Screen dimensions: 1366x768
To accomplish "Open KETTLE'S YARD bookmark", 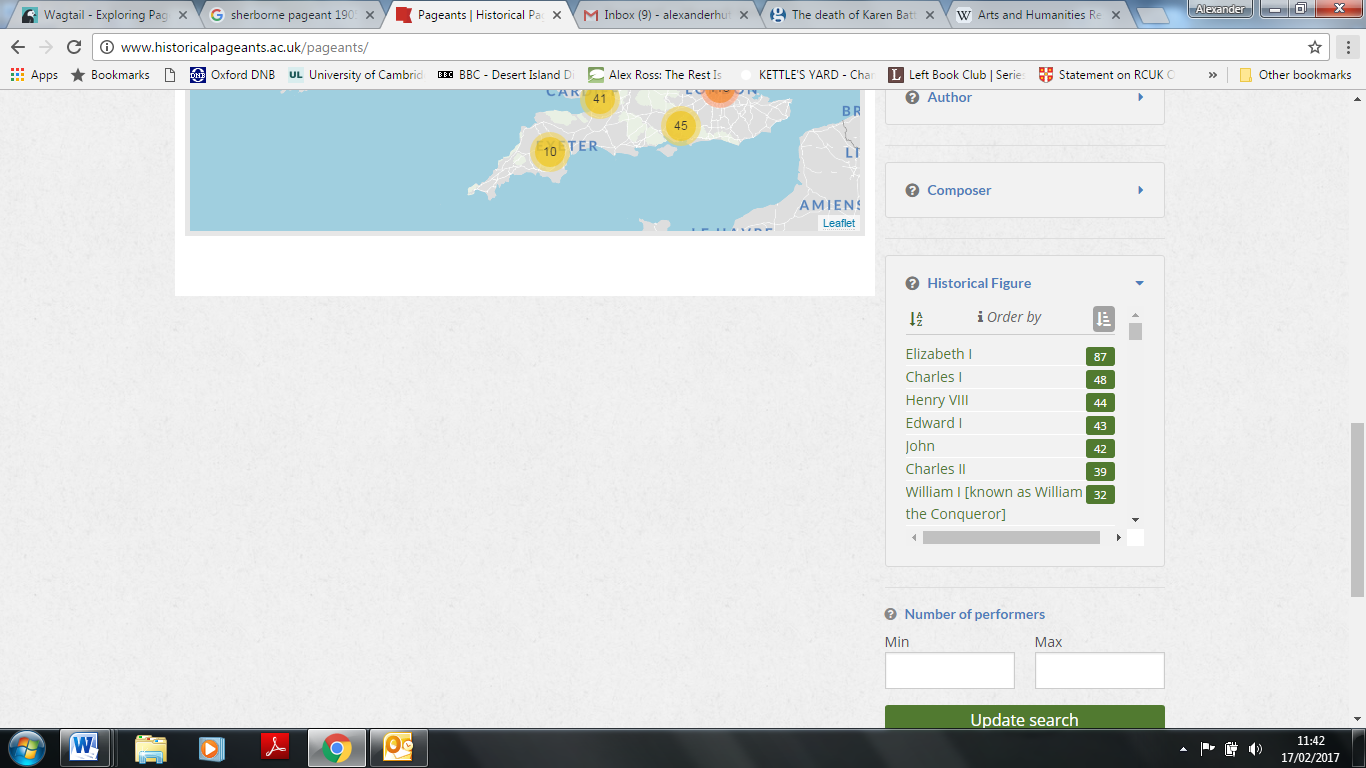I will 805,75.
